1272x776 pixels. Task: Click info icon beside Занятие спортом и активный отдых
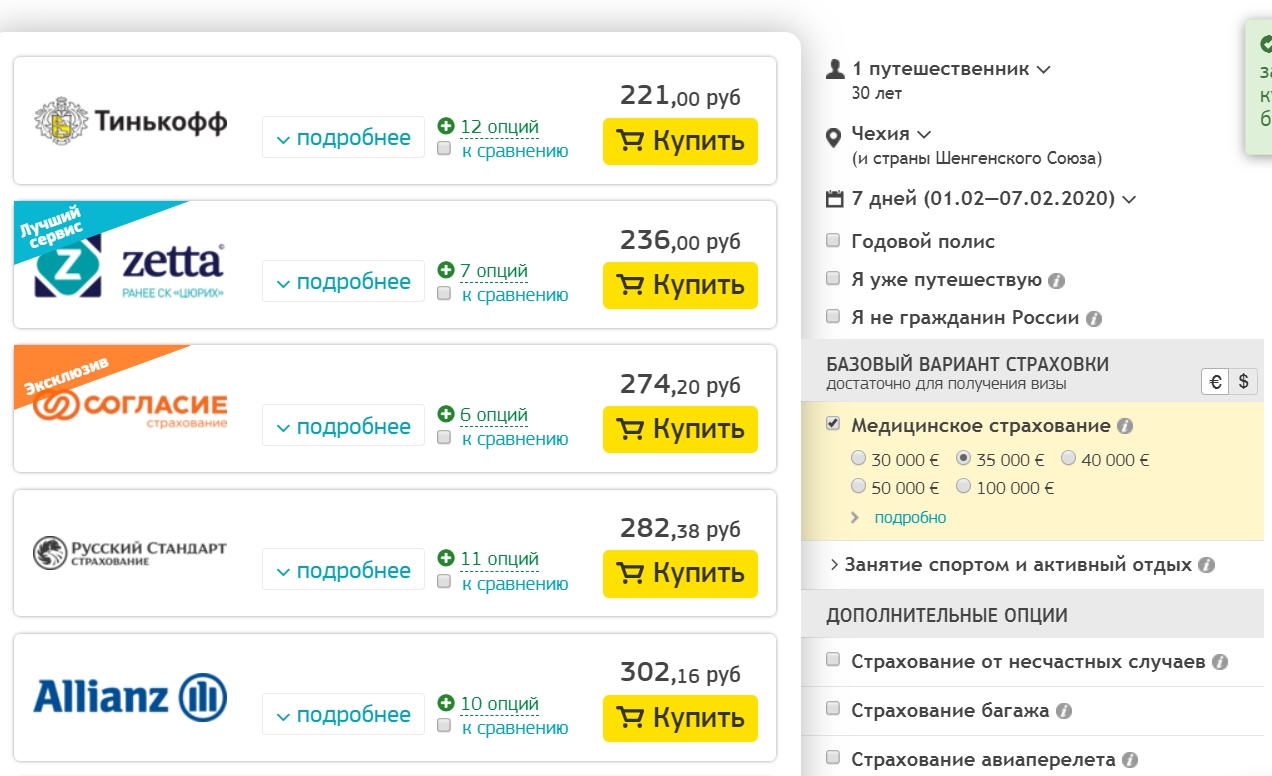1207,565
